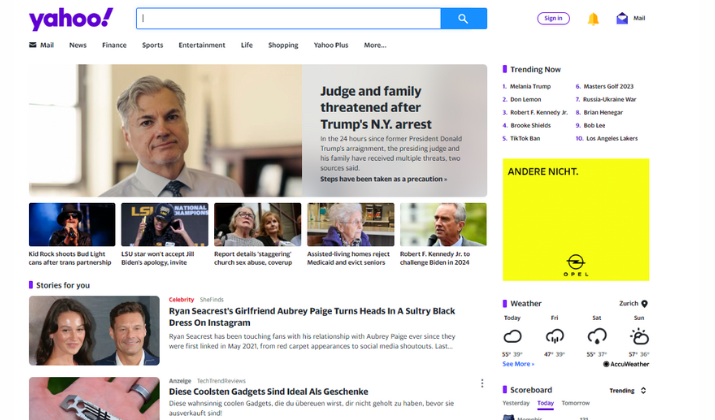Screen dimensions: 715x420
Task: Open LSU star story thumbnail
Action: [165, 225]
